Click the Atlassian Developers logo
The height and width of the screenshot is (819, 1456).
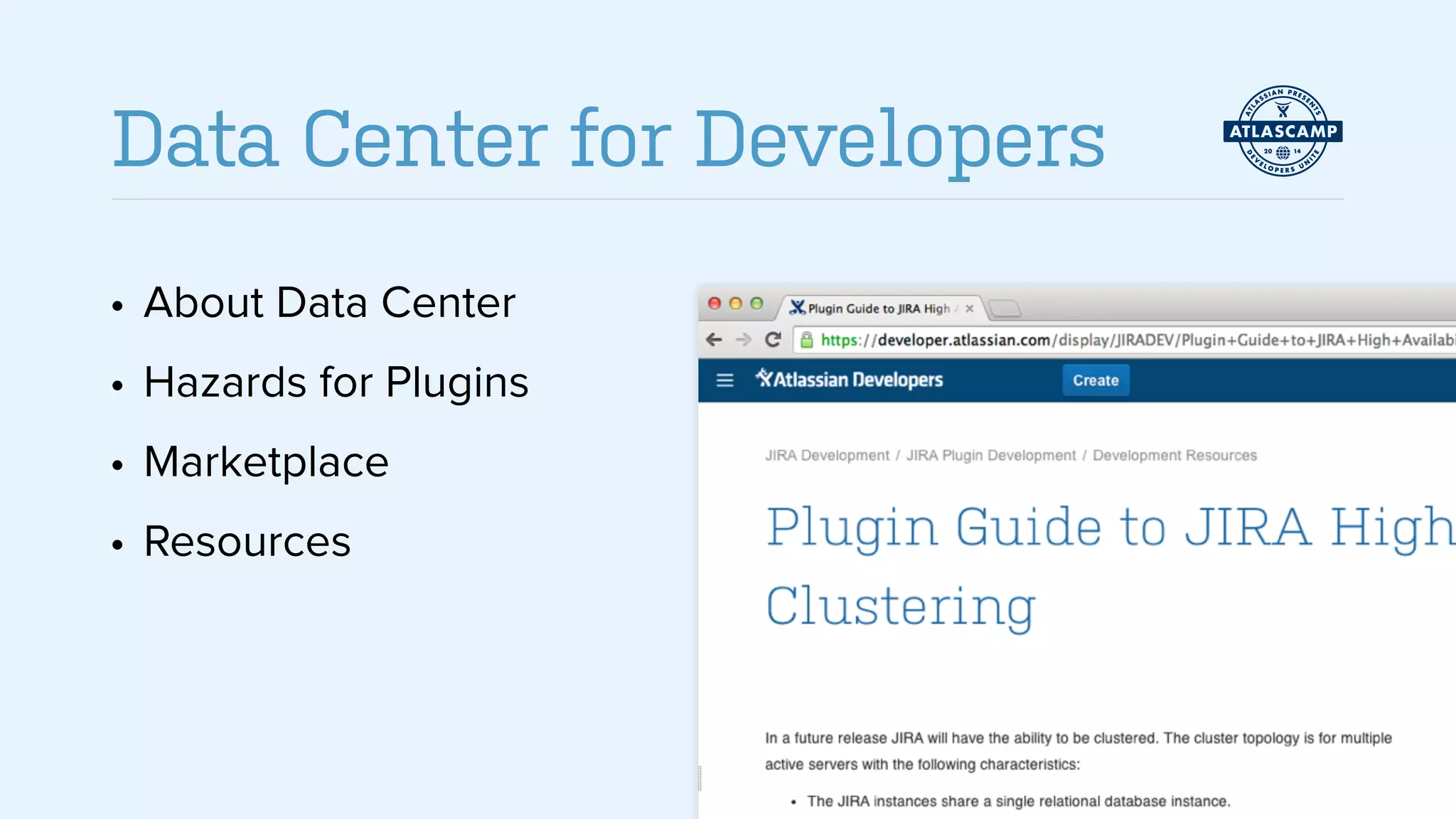[849, 380]
